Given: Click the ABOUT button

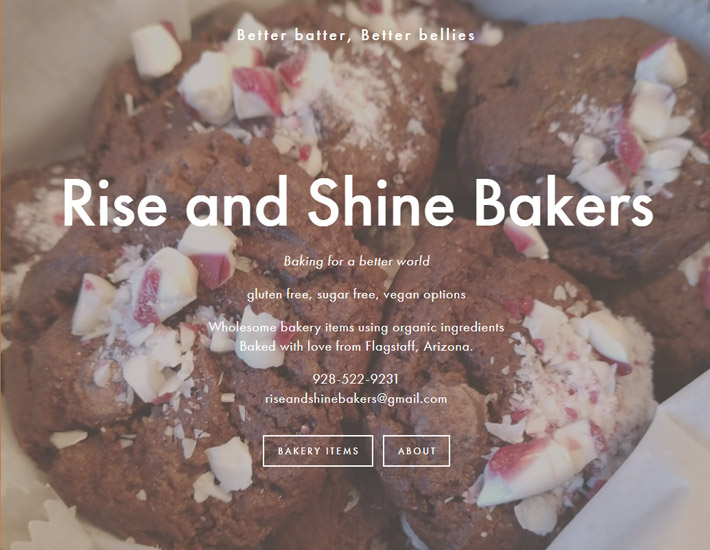Looking at the screenshot, I should [x=417, y=451].
